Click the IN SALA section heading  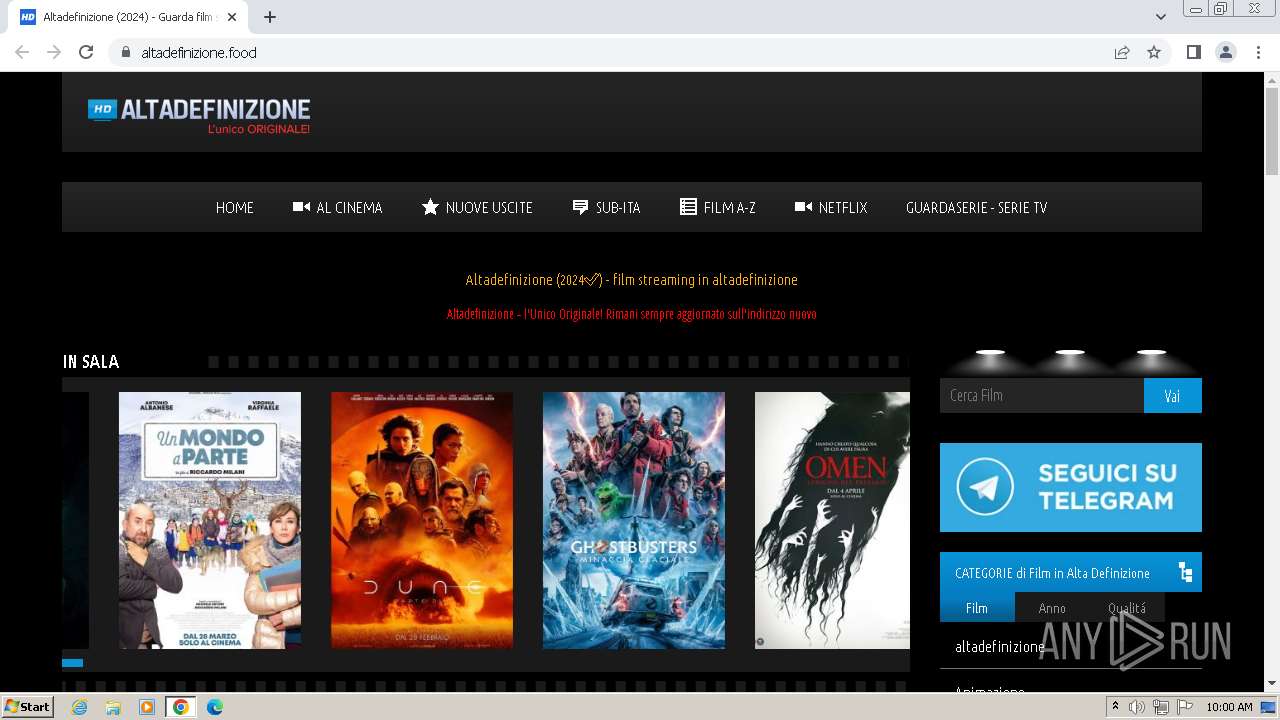pyautogui.click(x=91, y=362)
